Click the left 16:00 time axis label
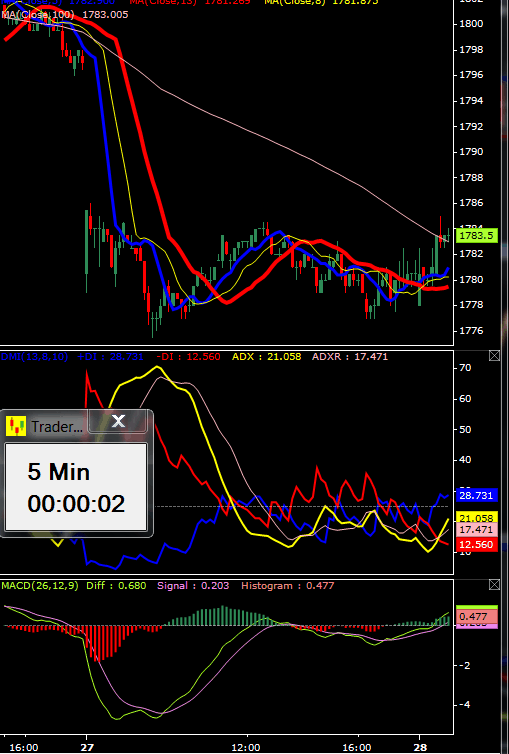The image size is (509, 754). point(24,747)
